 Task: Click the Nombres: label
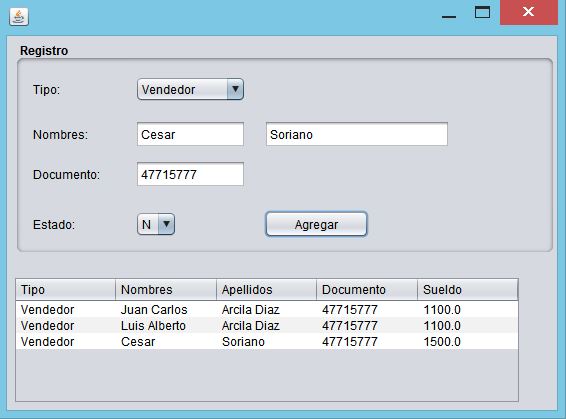click(x=60, y=135)
